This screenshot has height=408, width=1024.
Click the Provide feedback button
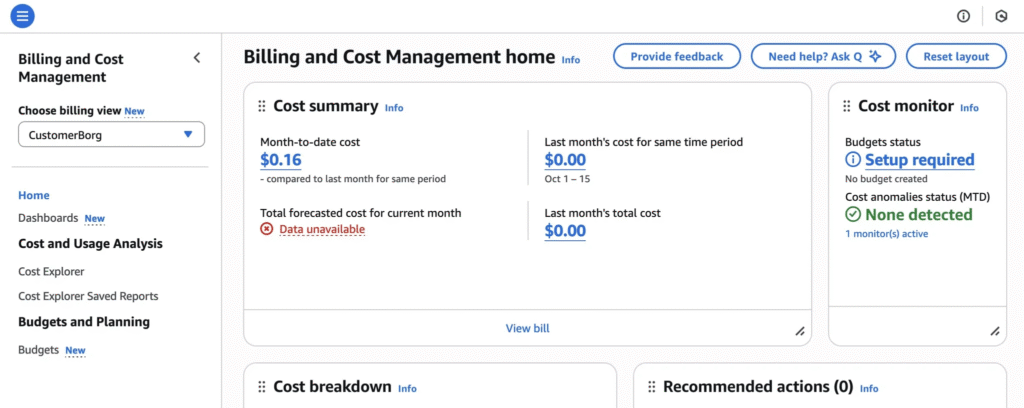(676, 57)
